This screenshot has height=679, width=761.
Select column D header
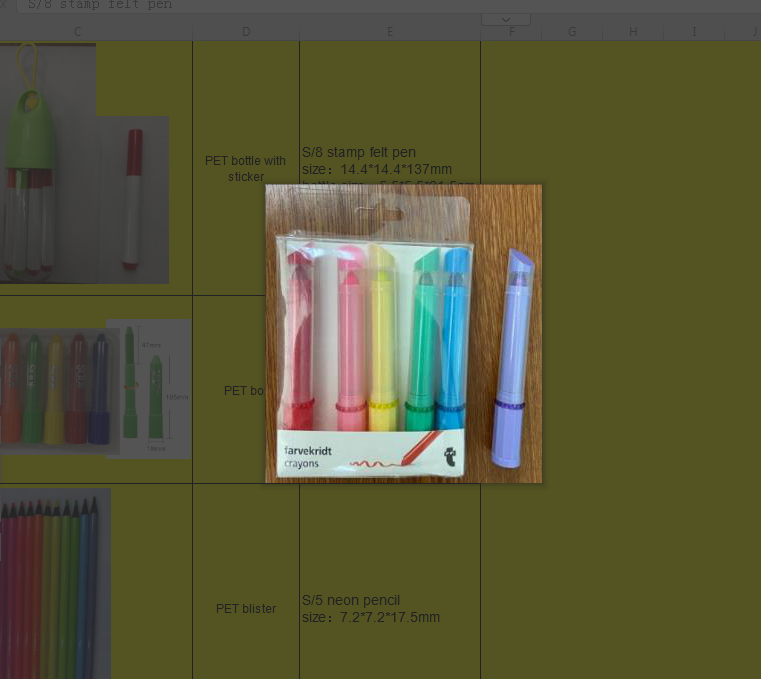point(246,32)
